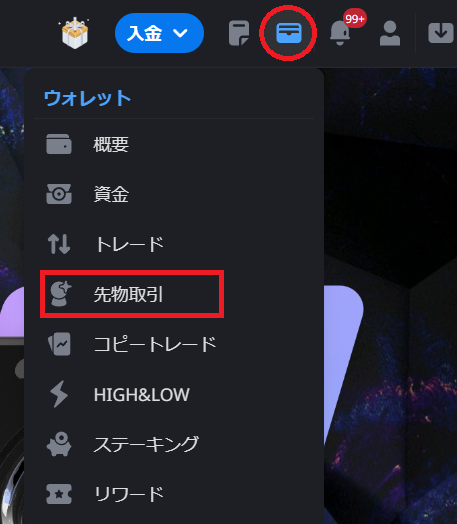
Task: Click the download app icon
Action: click(x=441, y=33)
